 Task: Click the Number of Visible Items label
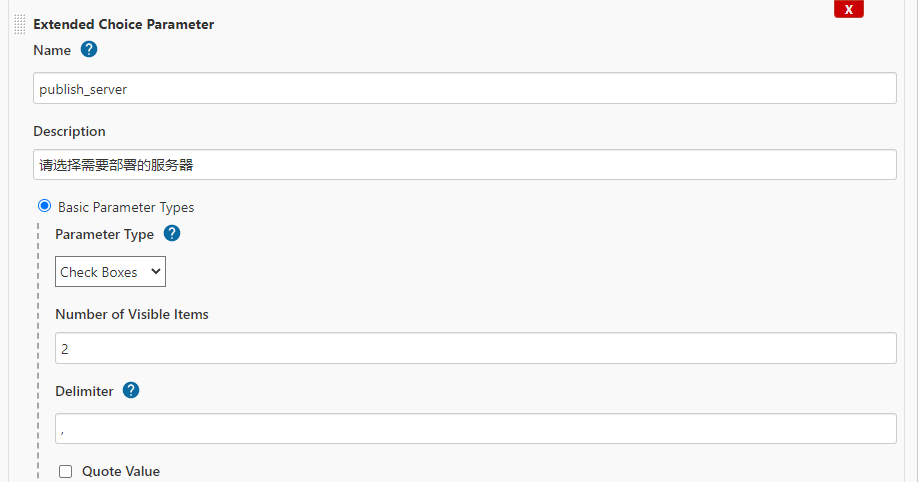click(132, 314)
